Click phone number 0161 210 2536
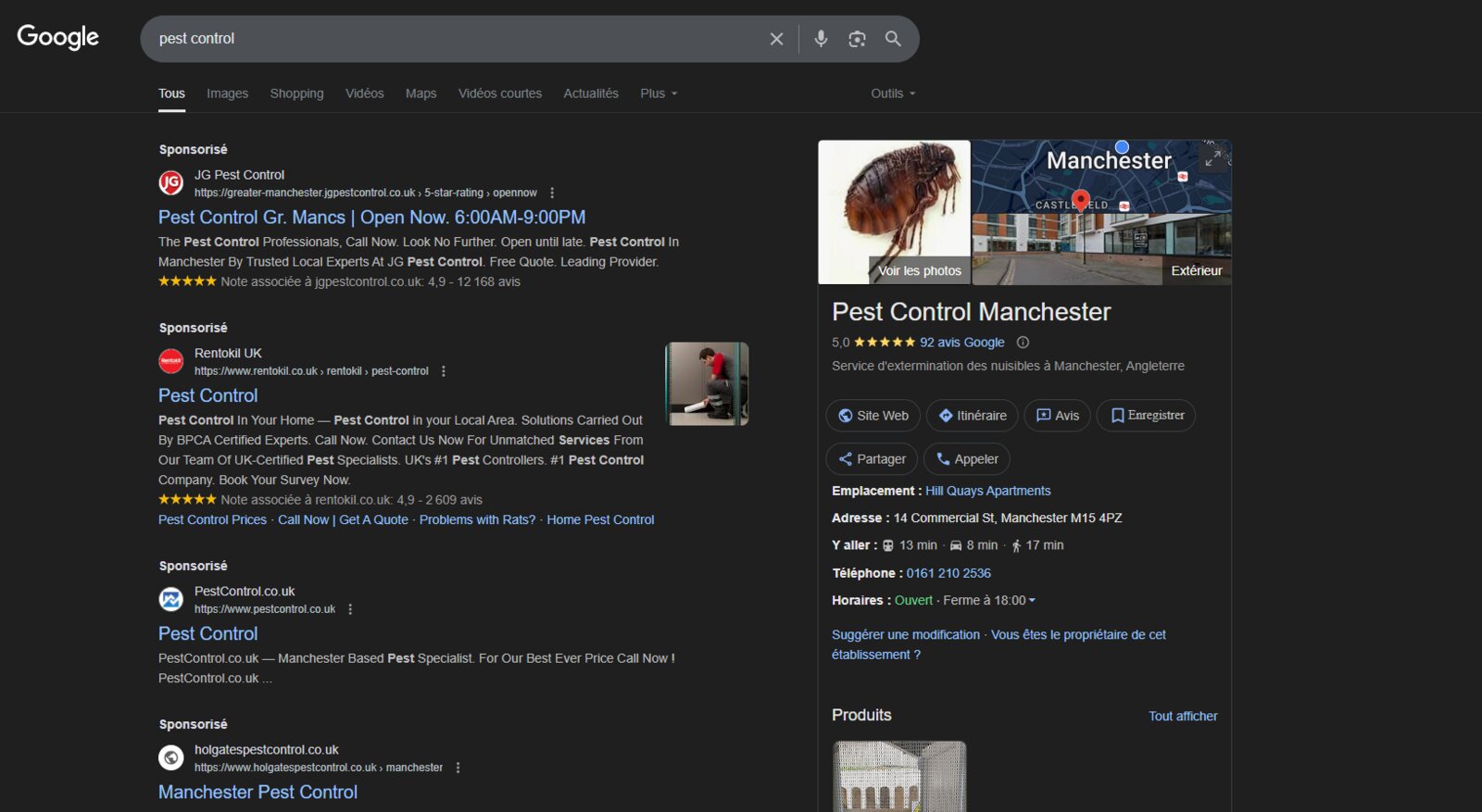This screenshot has height=812, width=1482. pos(948,573)
